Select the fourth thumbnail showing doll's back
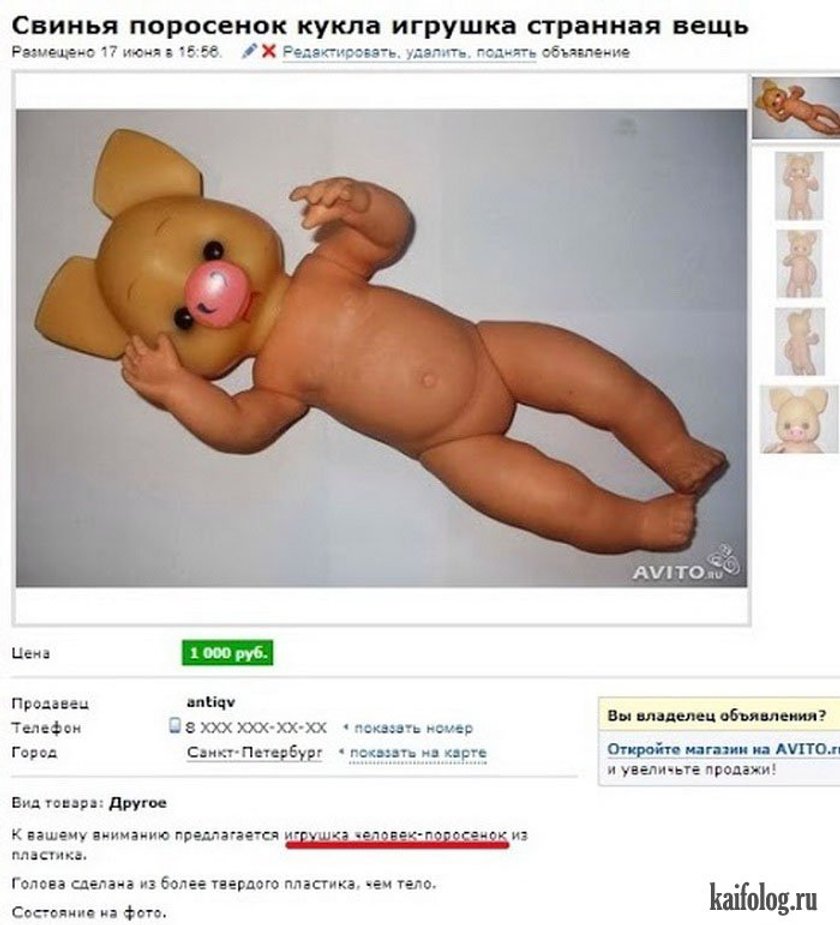 (799, 342)
